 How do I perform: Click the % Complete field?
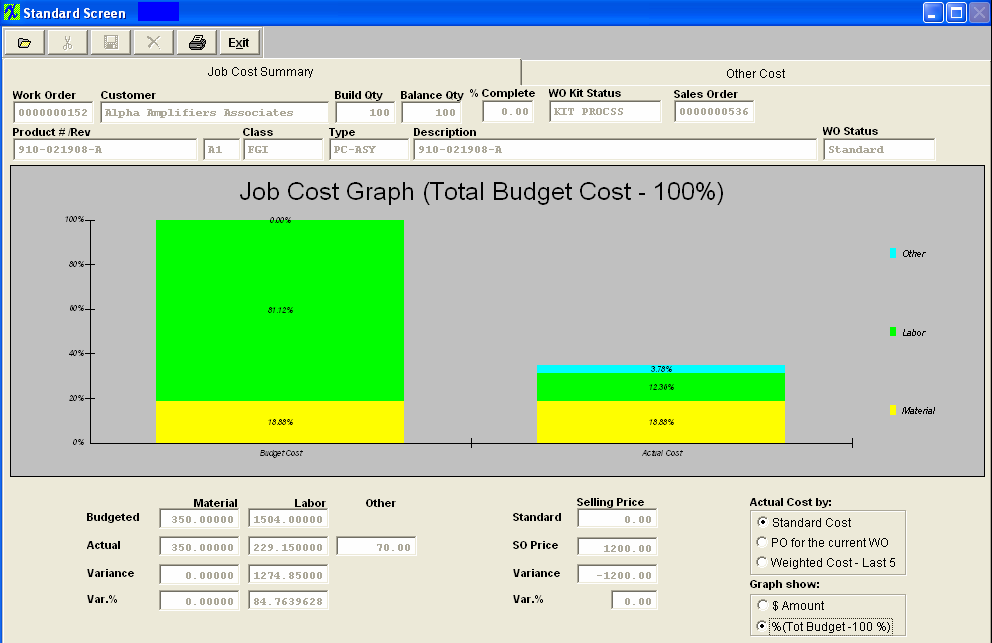509,111
